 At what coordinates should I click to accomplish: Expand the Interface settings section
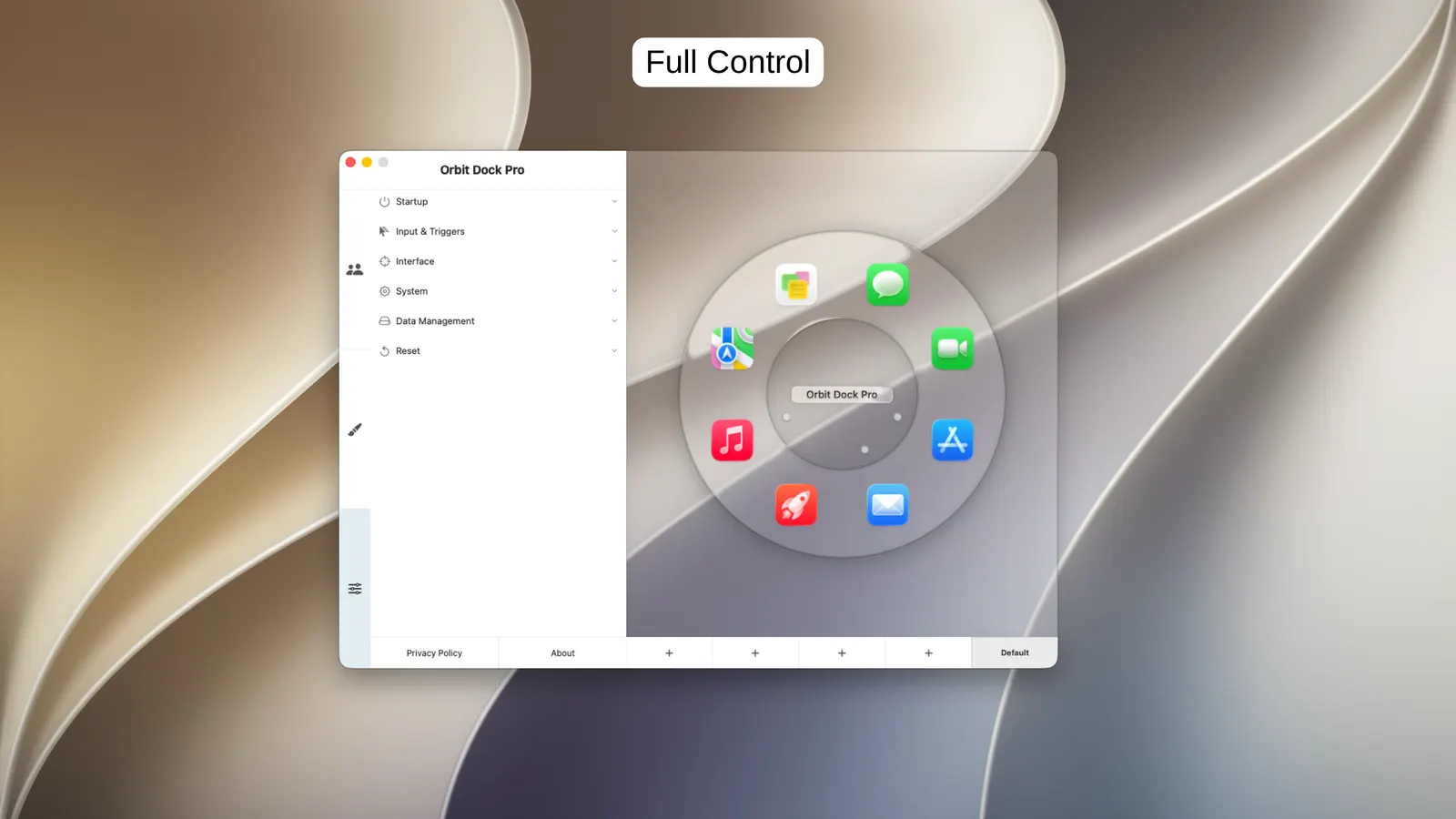[x=498, y=261]
